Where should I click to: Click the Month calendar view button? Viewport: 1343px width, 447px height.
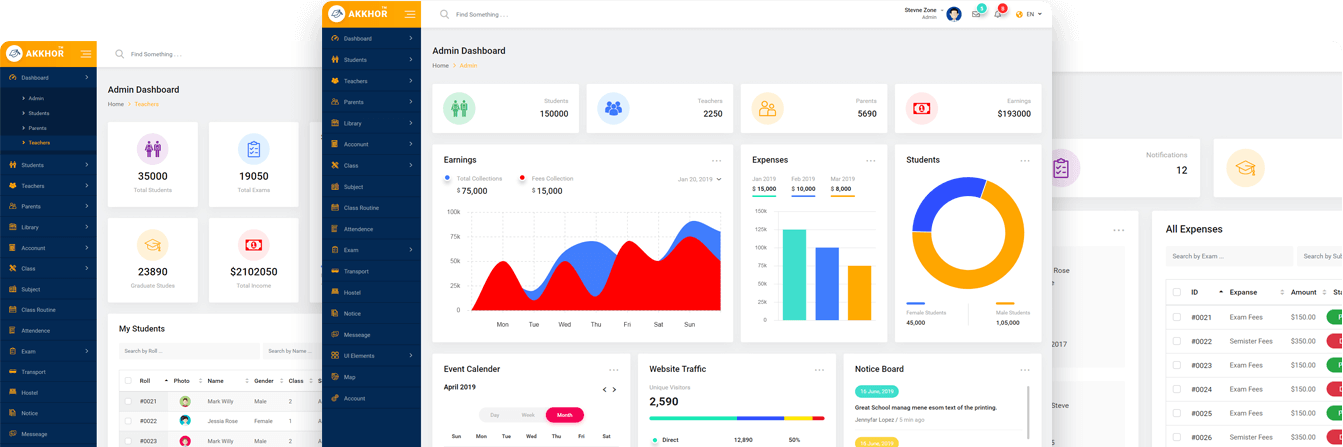[564, 415]
